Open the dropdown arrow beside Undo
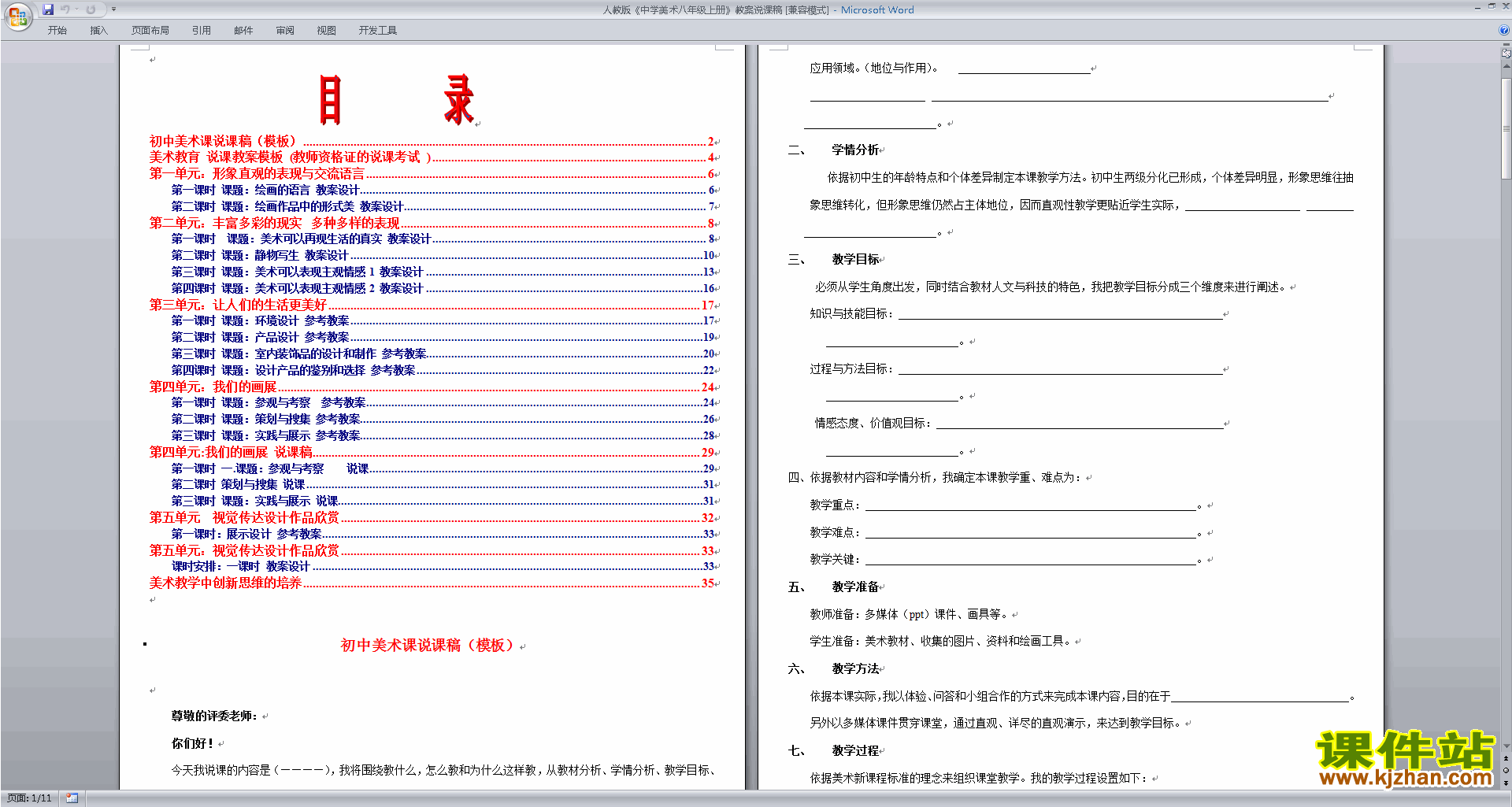This screenshot has width=1512, height=807. click(x=76, y=9)
